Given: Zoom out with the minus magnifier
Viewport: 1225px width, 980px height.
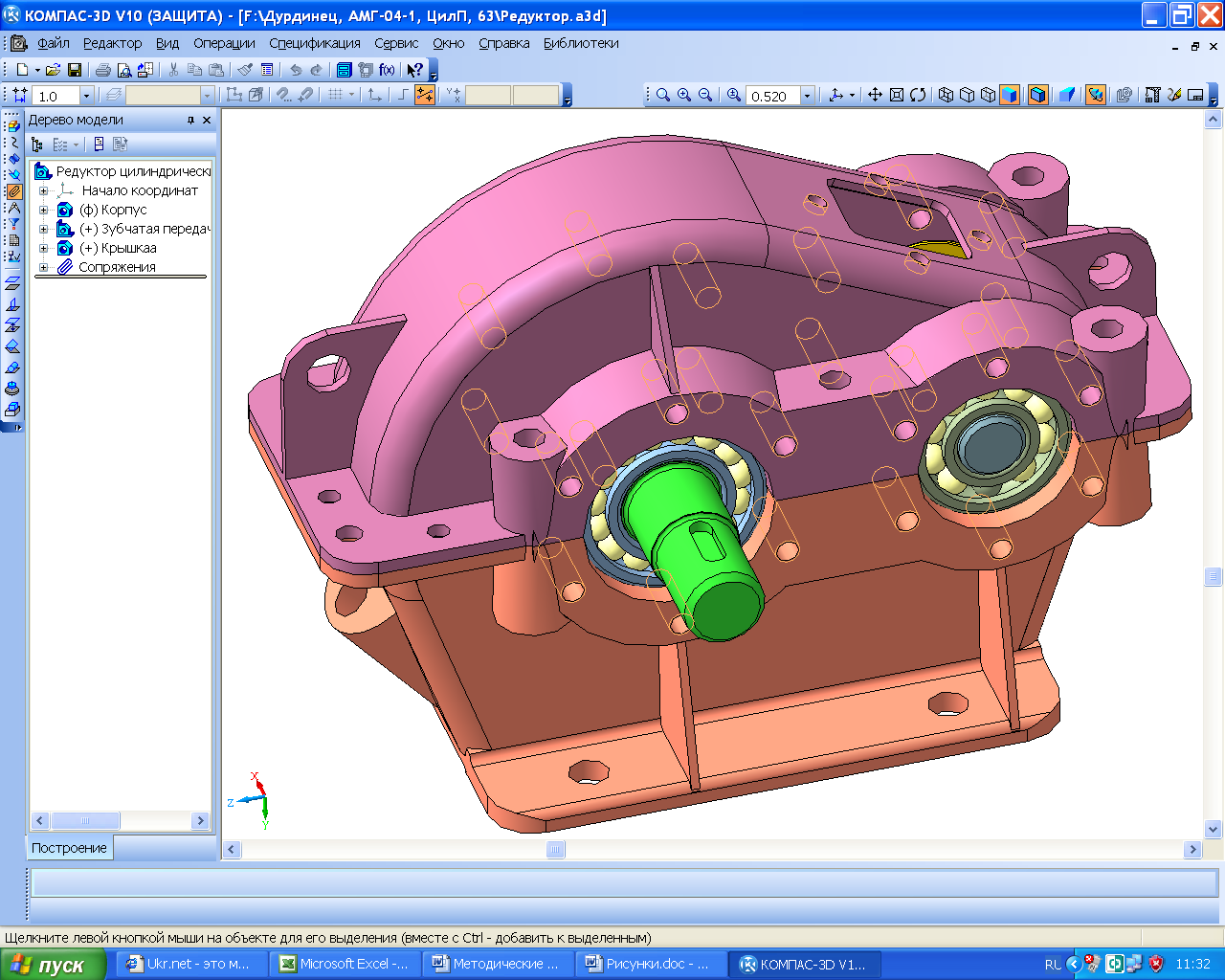Looking at the screenshot, I should click(705, 96).
